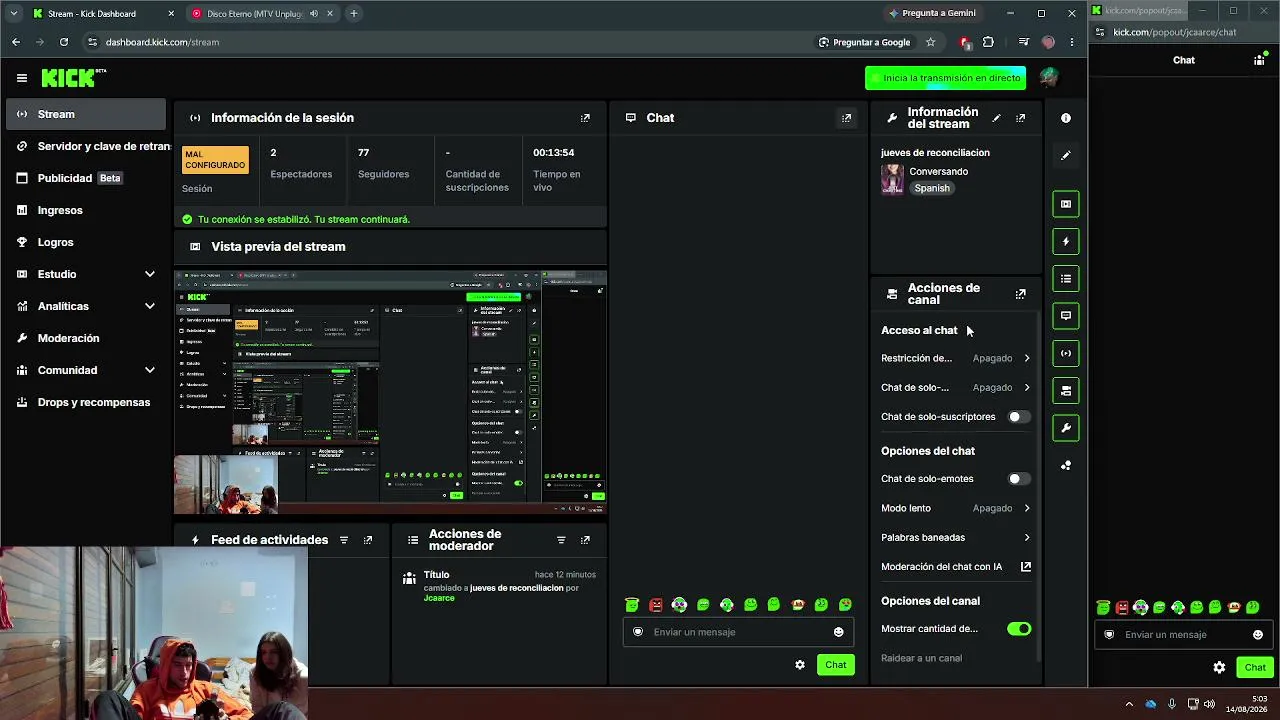
Task: Show user list in popout chat header
Action: pos(1259,60)
